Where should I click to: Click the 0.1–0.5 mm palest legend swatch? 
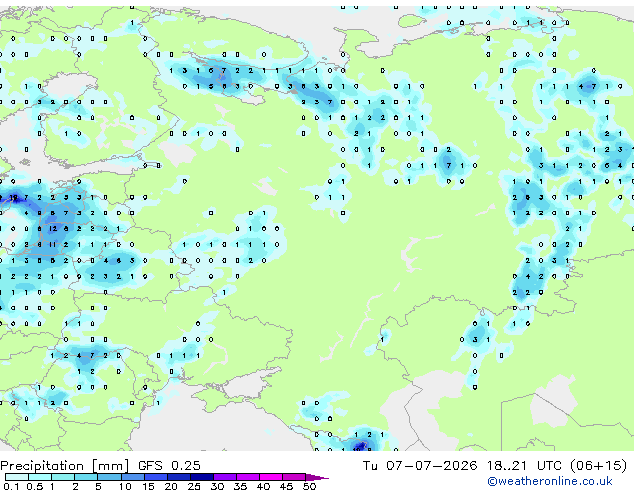pyautogui.click(x=17, y=477)
